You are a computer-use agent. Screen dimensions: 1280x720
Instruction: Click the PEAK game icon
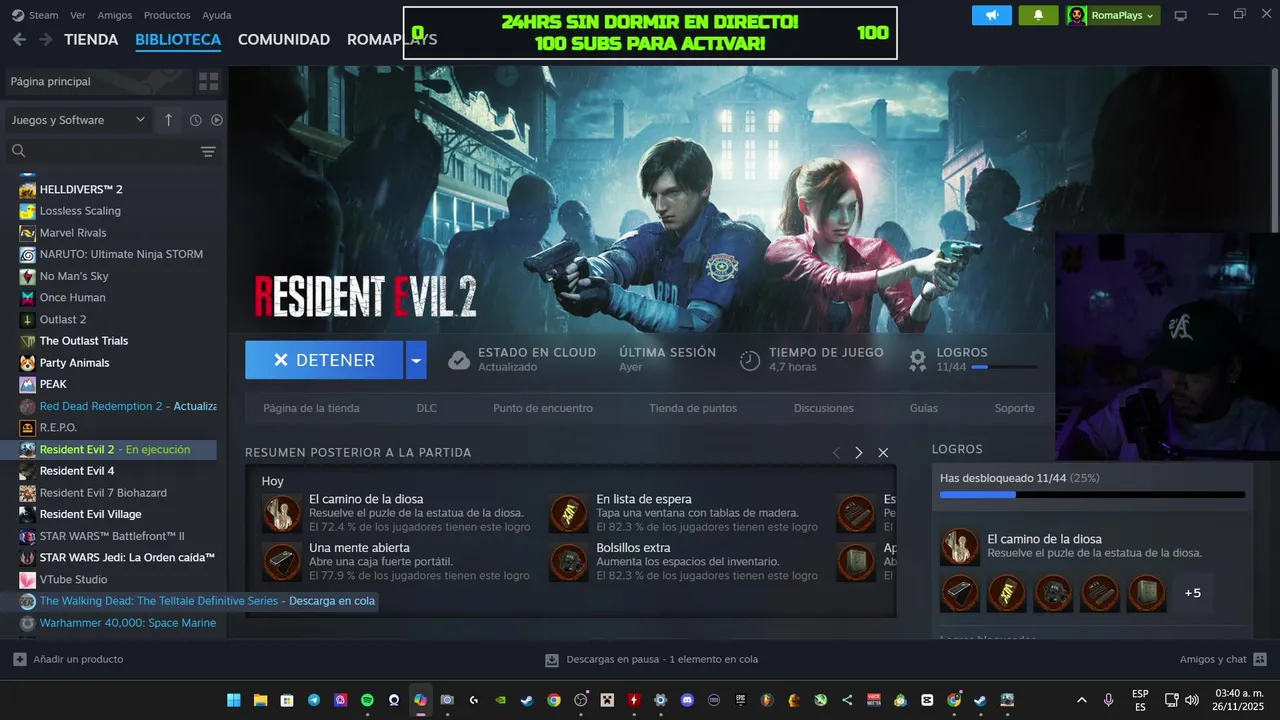coord(28,384)
